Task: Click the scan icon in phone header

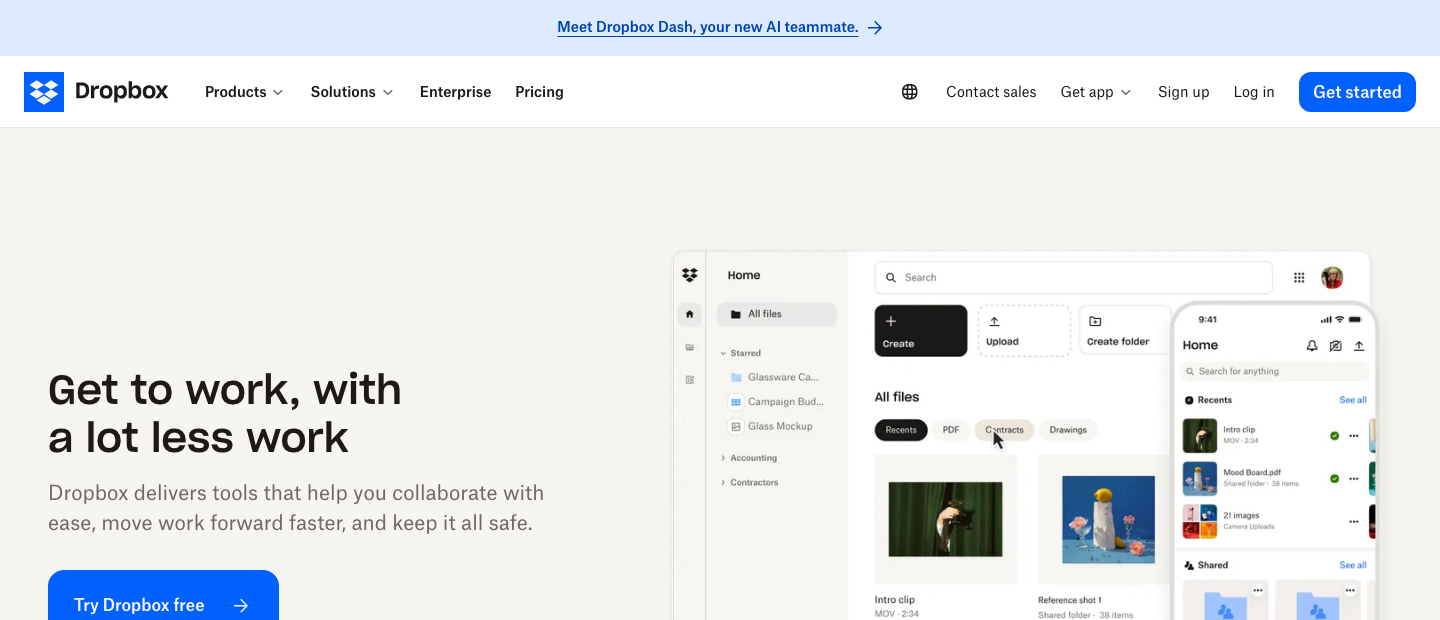Action: tap(1335, 346)
